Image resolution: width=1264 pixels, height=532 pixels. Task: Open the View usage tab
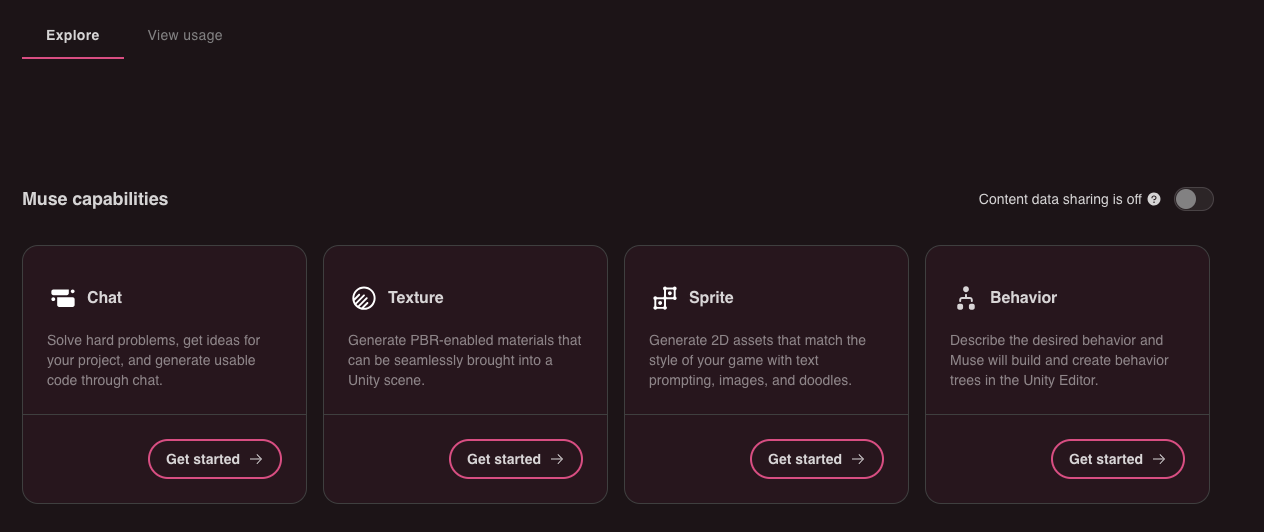185,35
